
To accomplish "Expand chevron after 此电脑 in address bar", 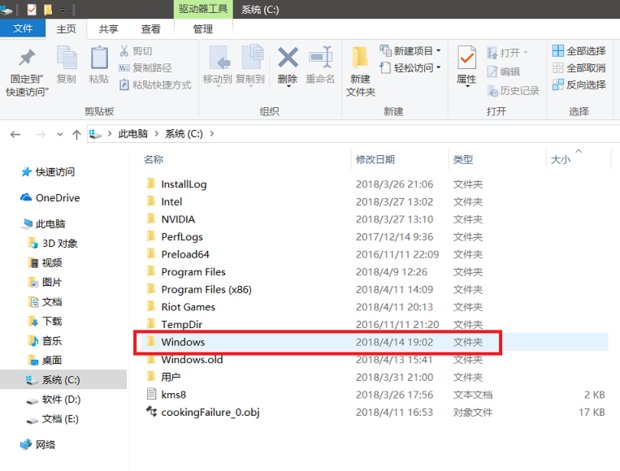I will coord(157,134).
